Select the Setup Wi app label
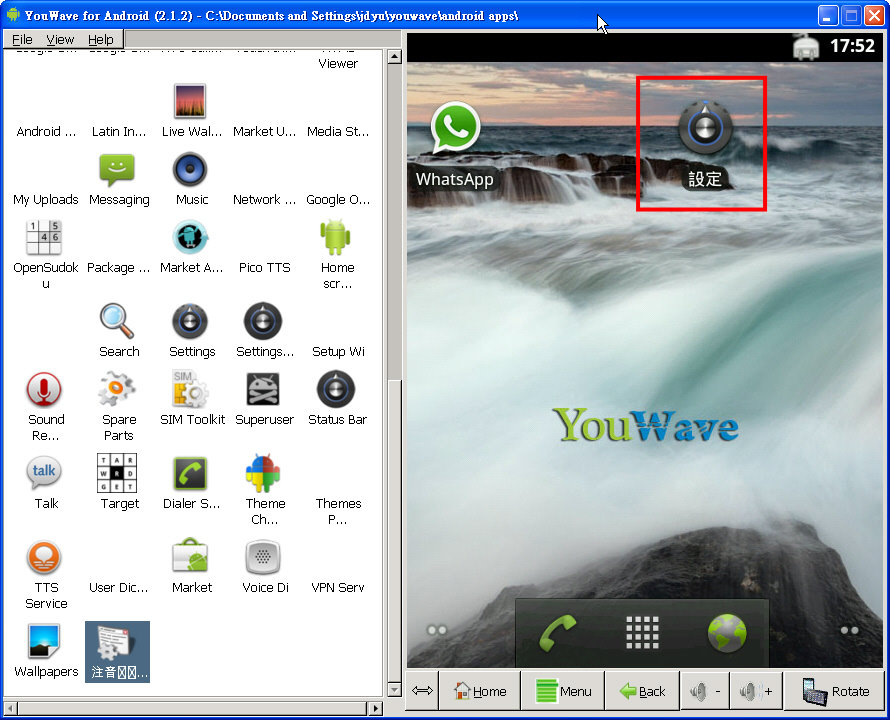Image resolution: width=890 pixels, height=720 pixels. (x=338, y=352)
